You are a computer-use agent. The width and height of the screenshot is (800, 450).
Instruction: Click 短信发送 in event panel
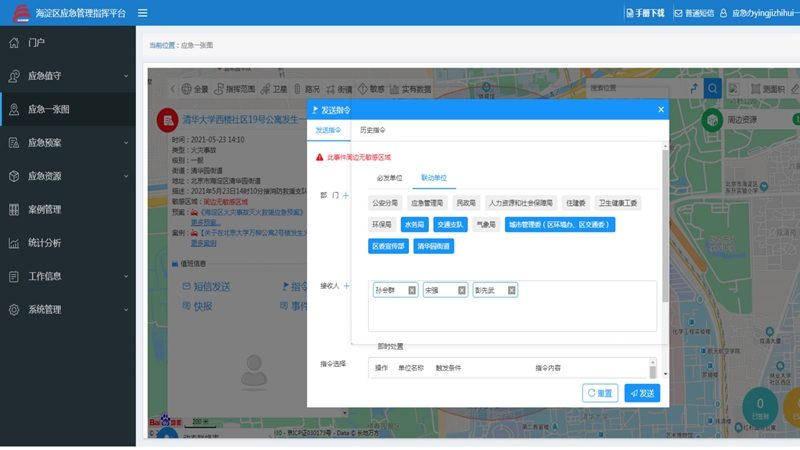[206, 286]
